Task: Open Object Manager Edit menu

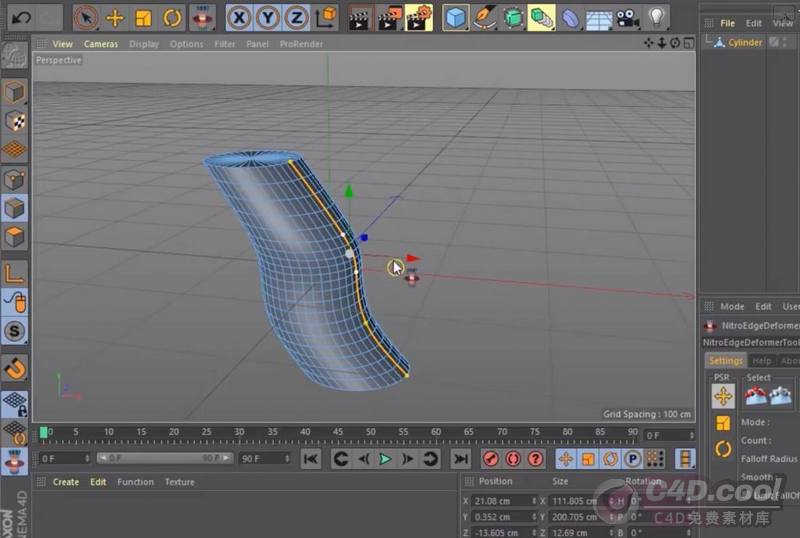Action: coord(753,23)
